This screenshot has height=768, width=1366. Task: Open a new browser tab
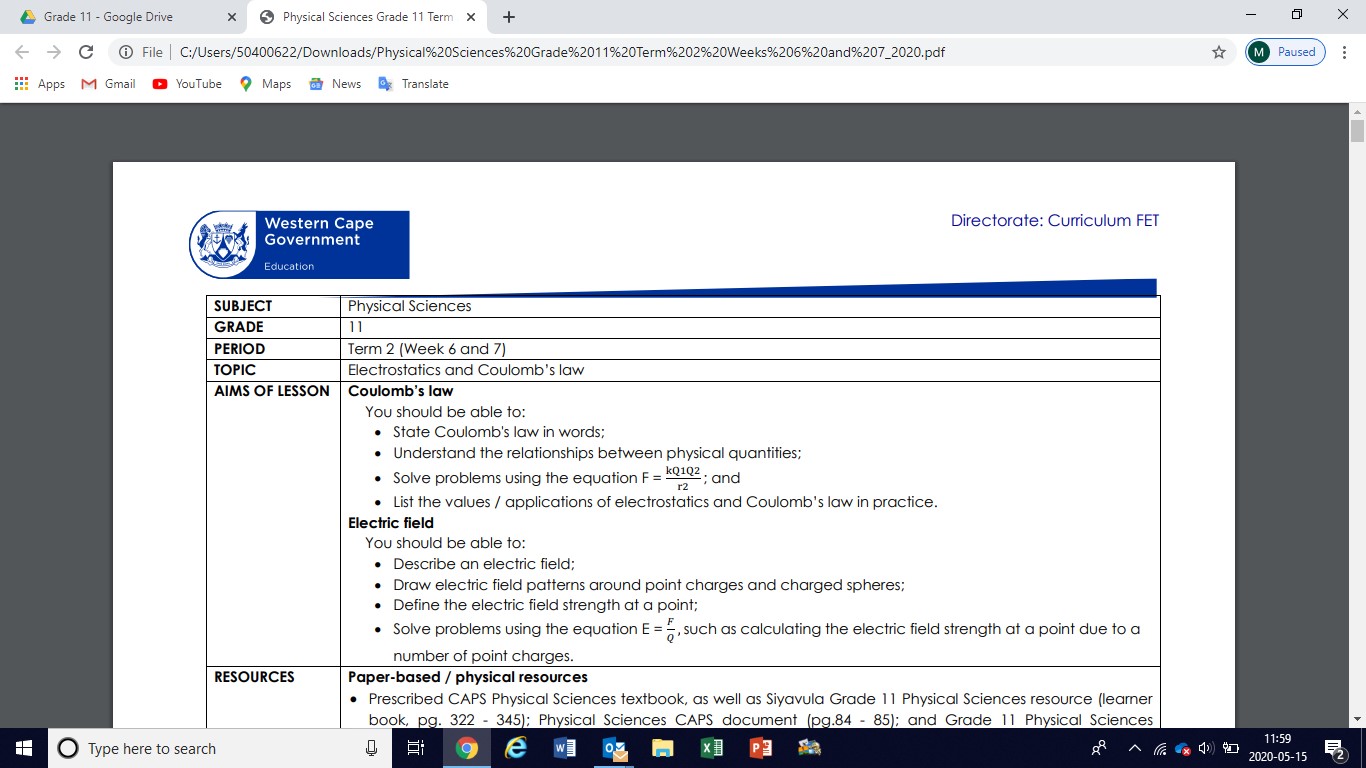click(509, 17)
